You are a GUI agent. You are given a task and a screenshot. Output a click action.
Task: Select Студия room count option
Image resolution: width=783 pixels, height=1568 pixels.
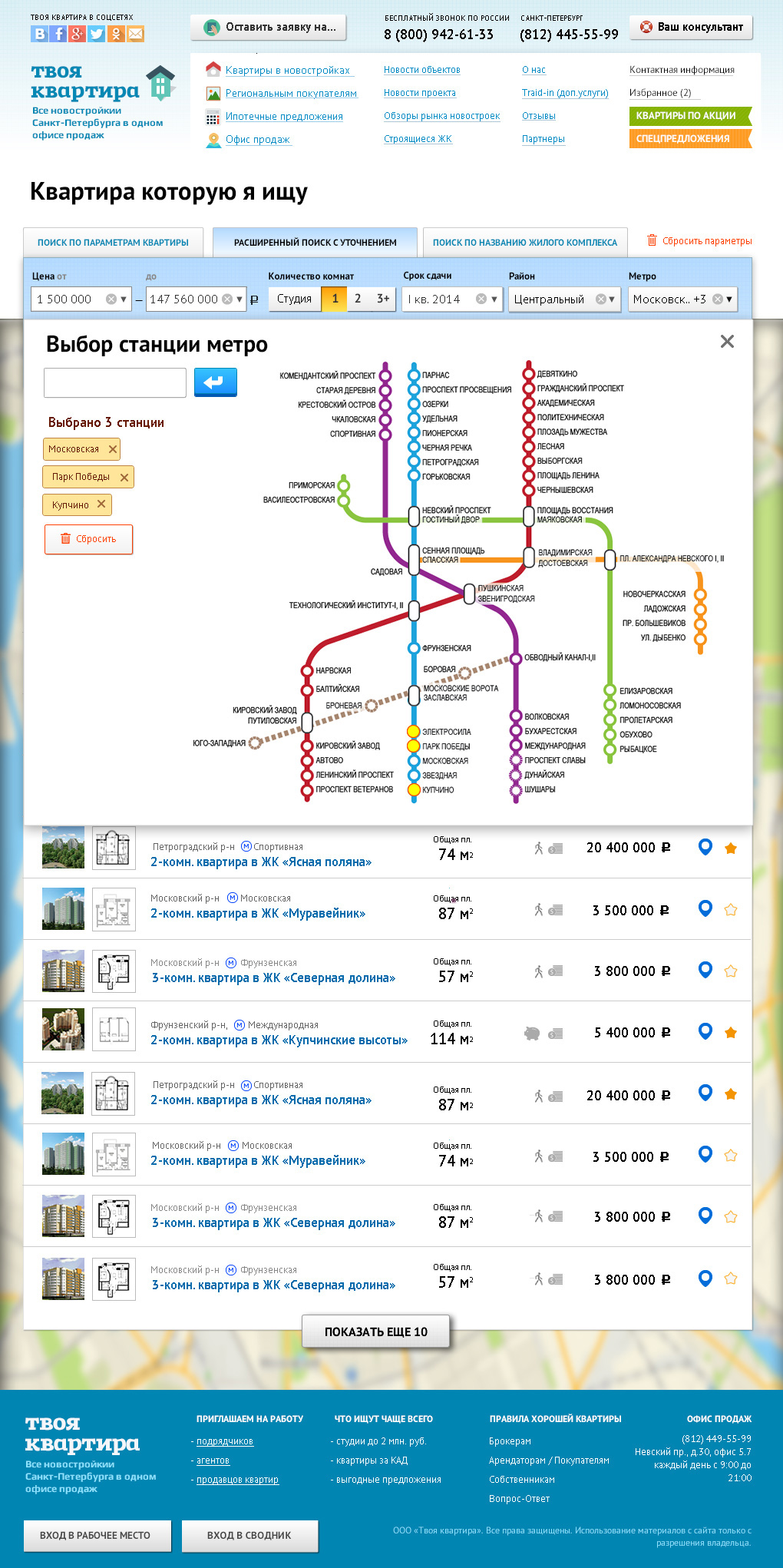(295, 299)
